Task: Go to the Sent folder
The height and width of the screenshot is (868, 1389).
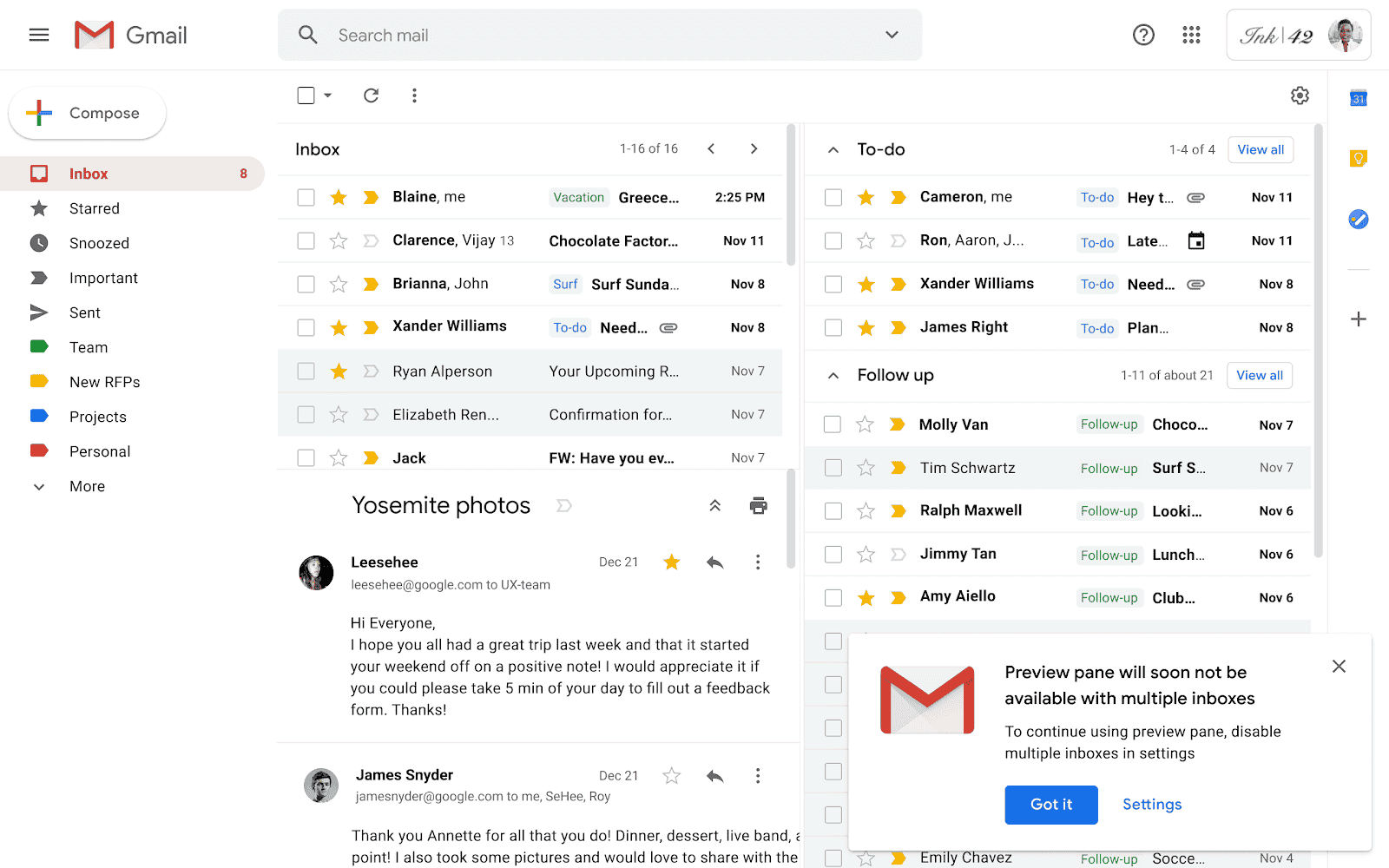Action: click(x=84, y=312)
